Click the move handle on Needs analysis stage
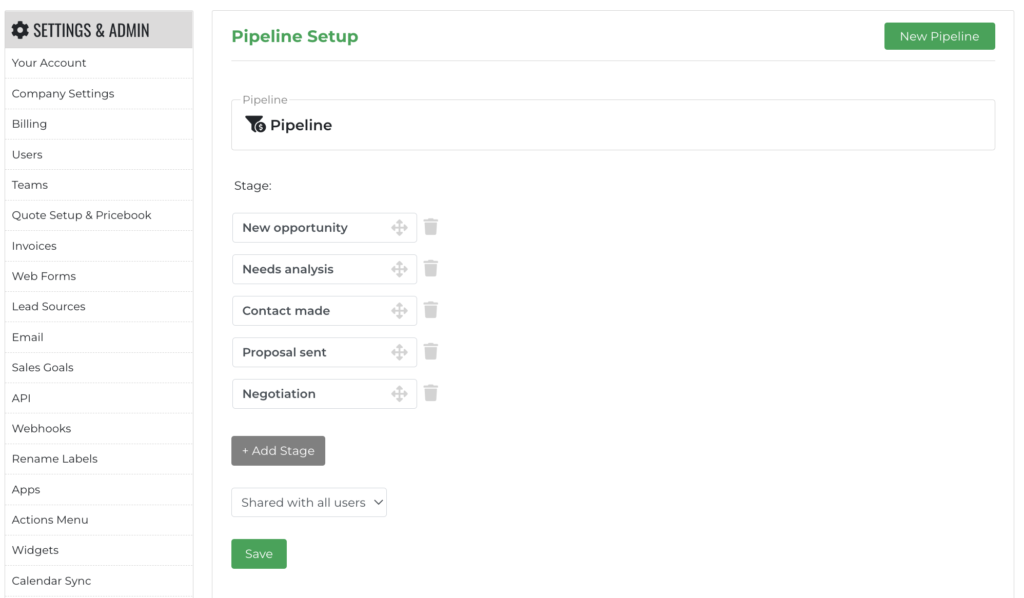The height and width of the screenshot is (598, 1024). point(400,268)
